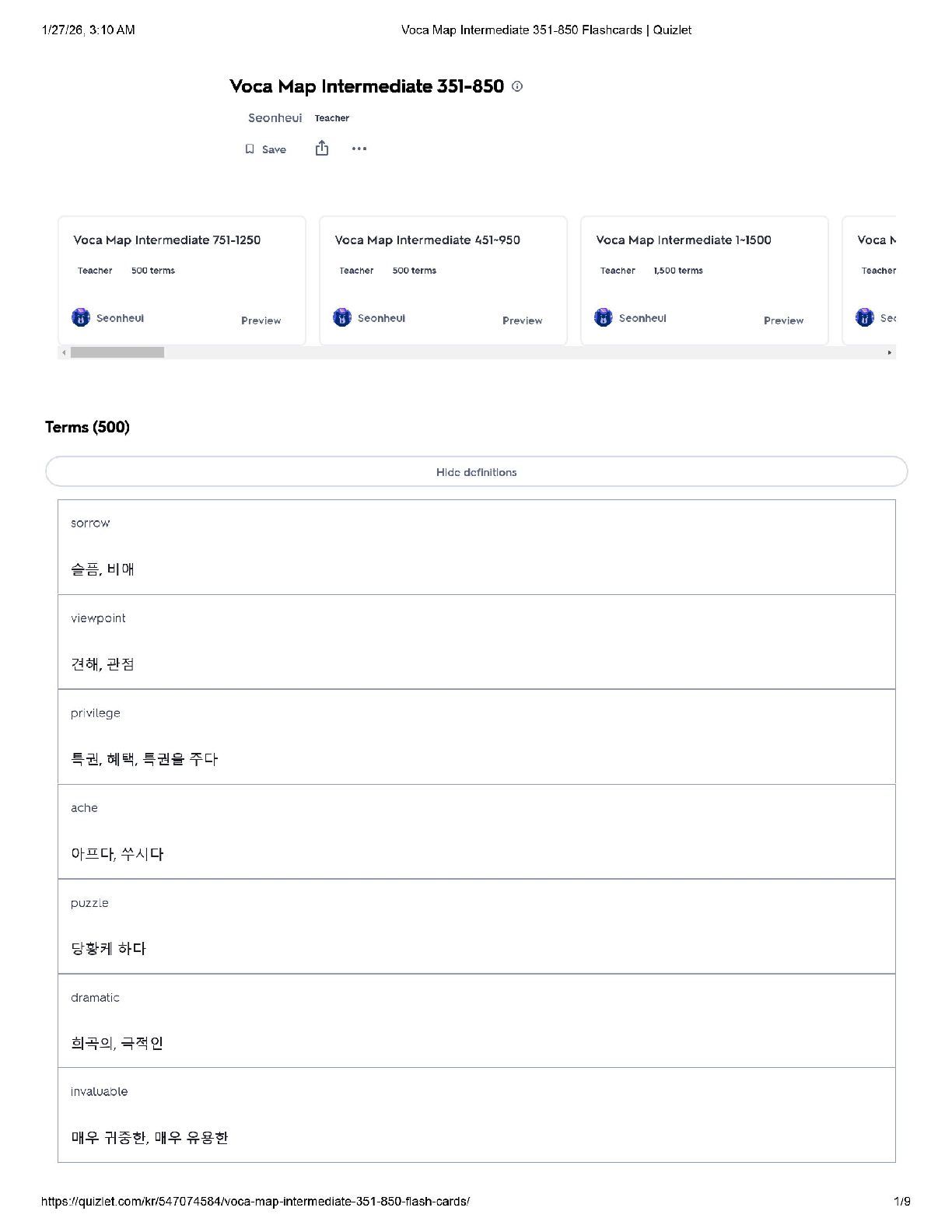Preview Voca Map Intermediate 1~1500 set
Viewport: 952px width, 1232px height.
point(783,320)
